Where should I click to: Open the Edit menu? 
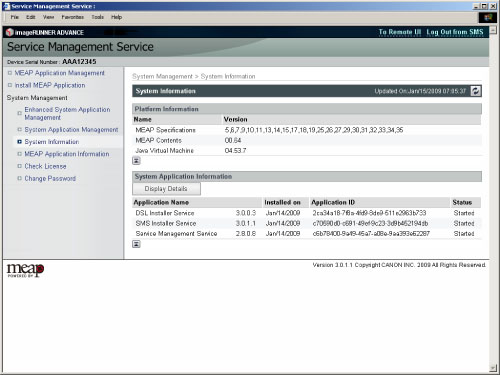(31, 17)
